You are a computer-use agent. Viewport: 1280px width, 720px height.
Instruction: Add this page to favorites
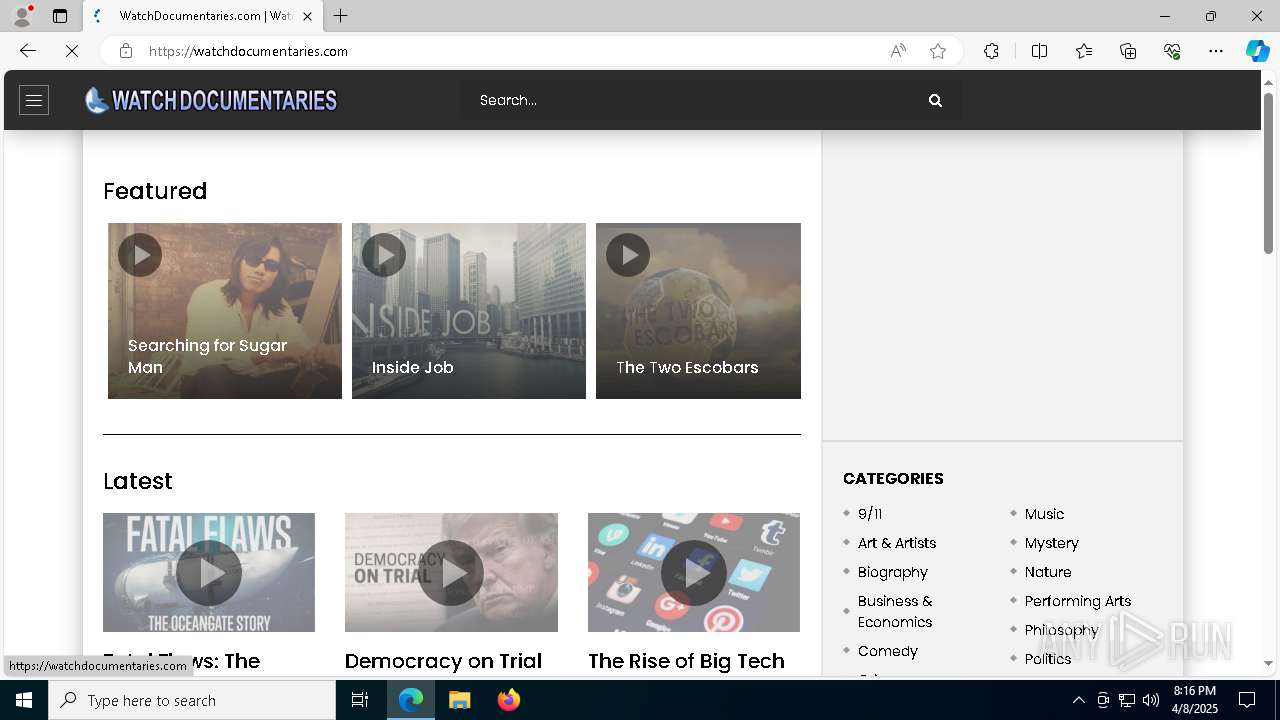pos(938,51)
